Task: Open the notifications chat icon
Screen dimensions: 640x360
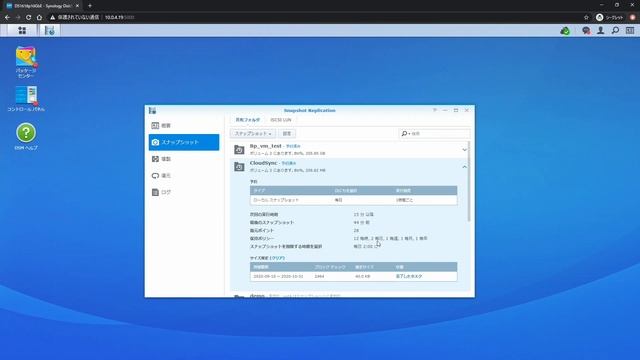Action: click(586, 31)
